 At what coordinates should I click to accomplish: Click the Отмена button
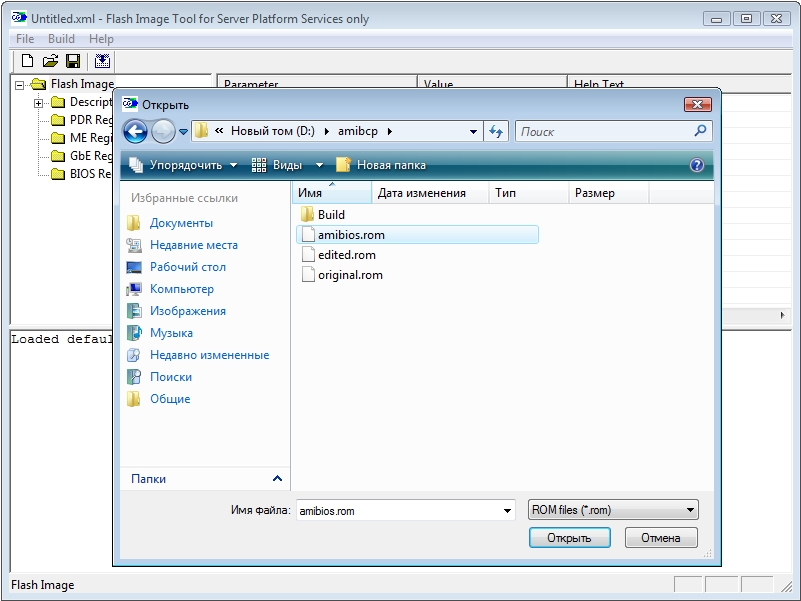pos(660,537)
